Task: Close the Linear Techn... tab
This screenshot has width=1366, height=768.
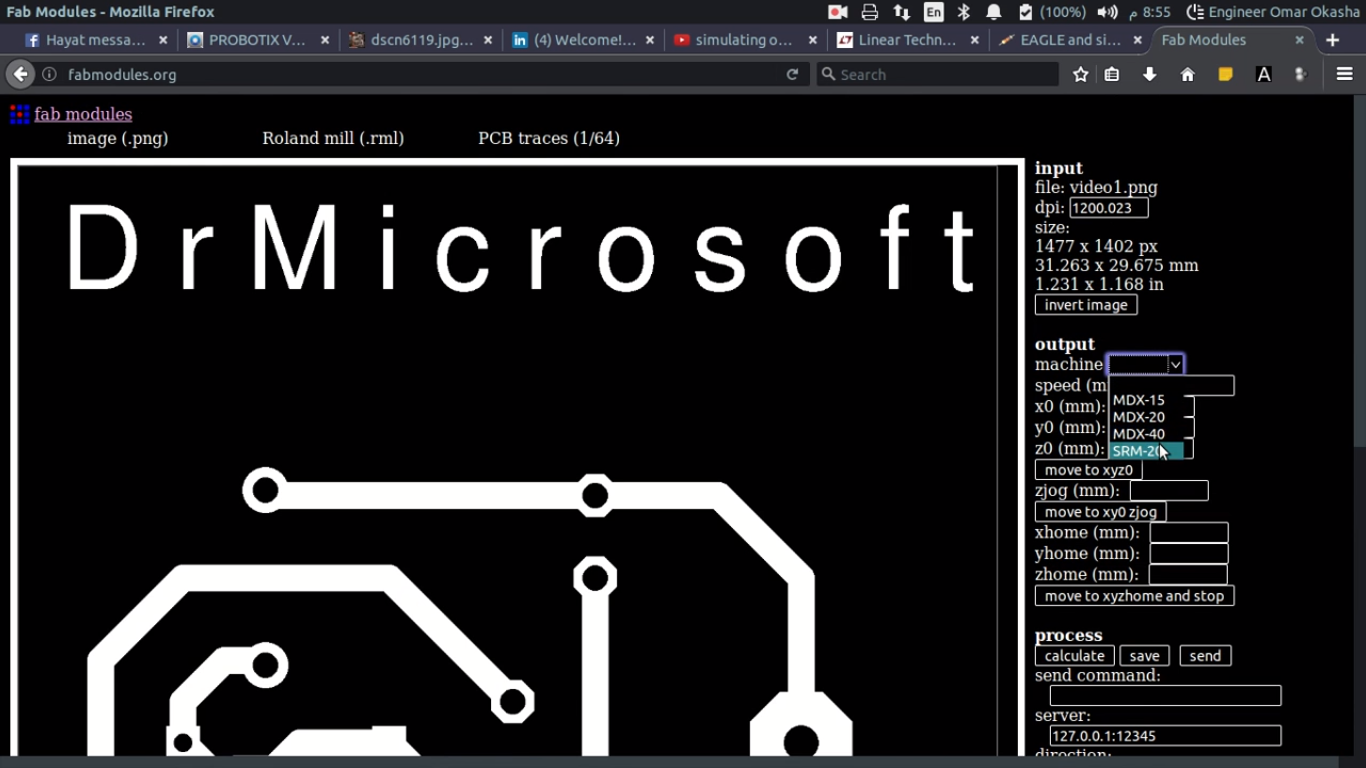Action: coord(975,40)
